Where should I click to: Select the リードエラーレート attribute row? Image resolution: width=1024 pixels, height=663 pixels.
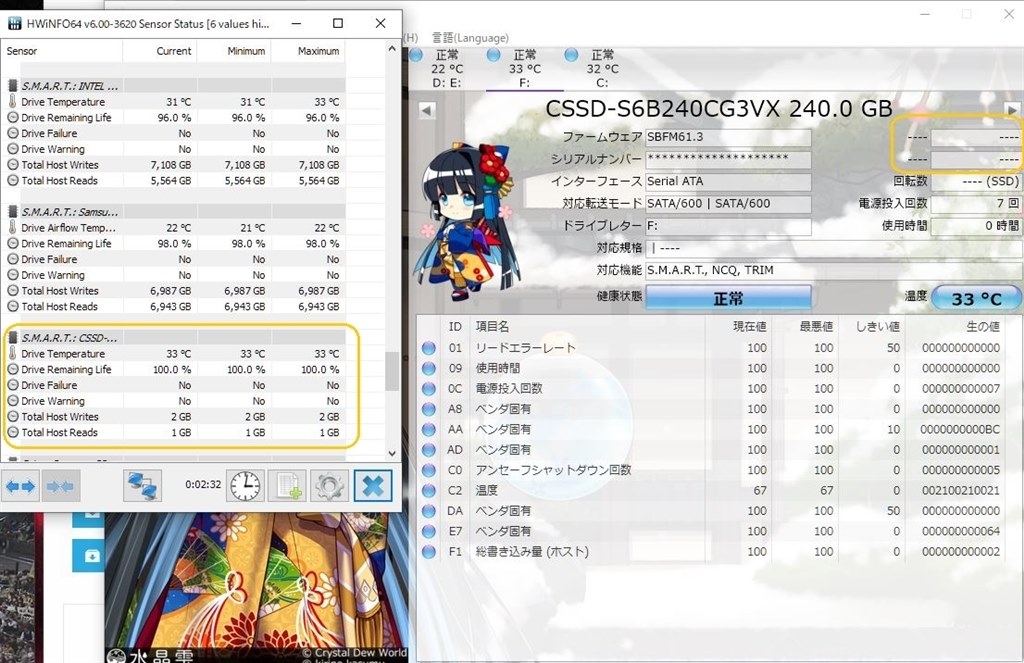(711, 348)
